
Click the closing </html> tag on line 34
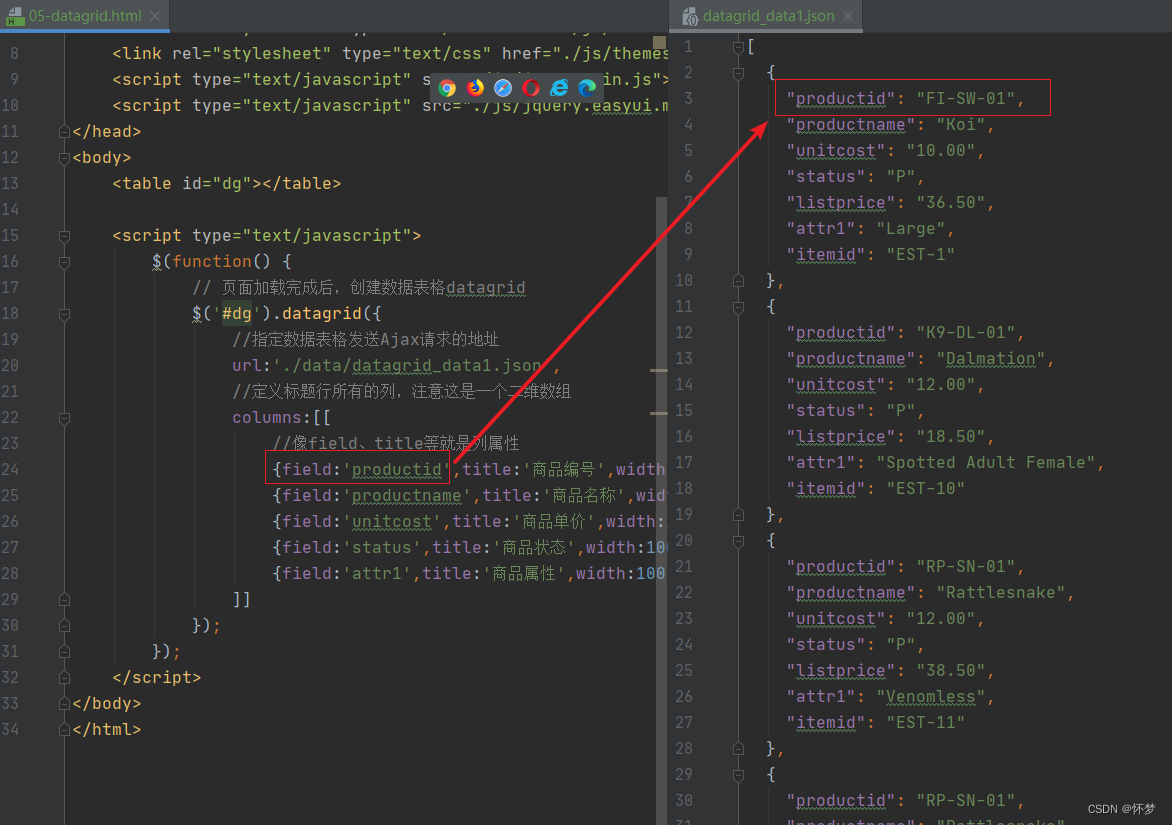pos(107,729)
